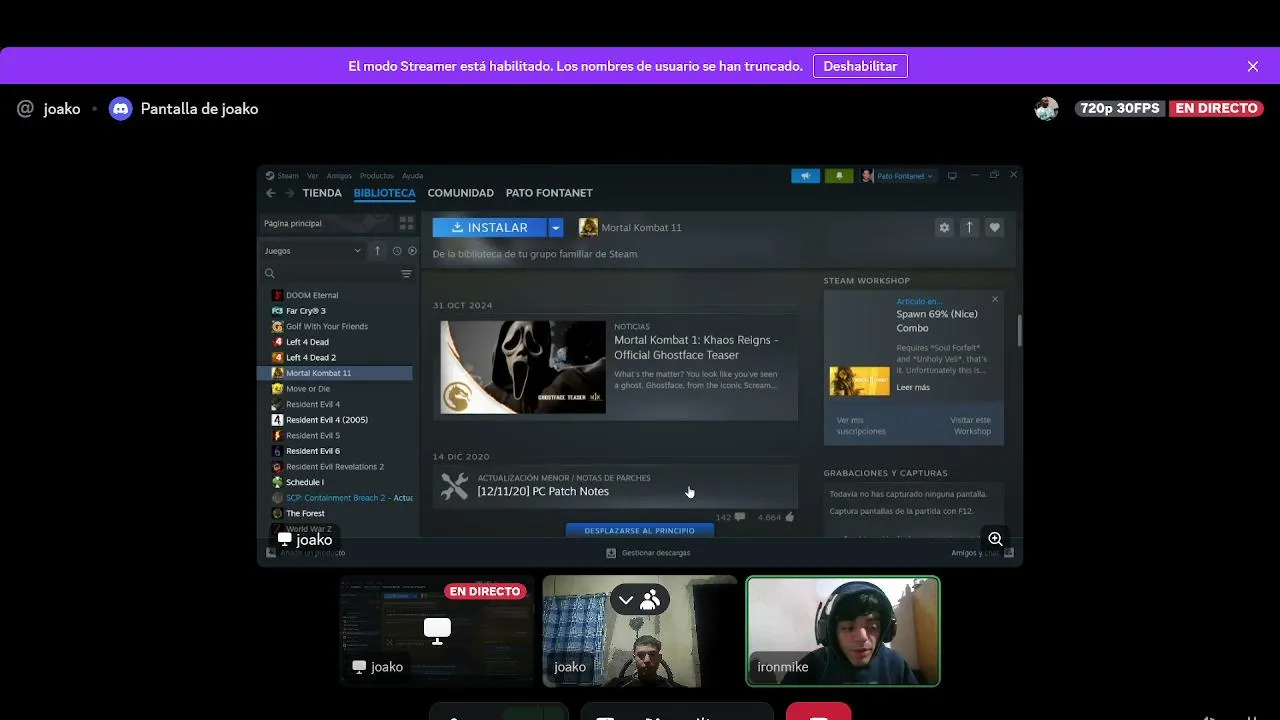The width and height of the screenshot is (1280, 720).
Task: Open Steam notifications bell
Action: (x=839, y=176)
